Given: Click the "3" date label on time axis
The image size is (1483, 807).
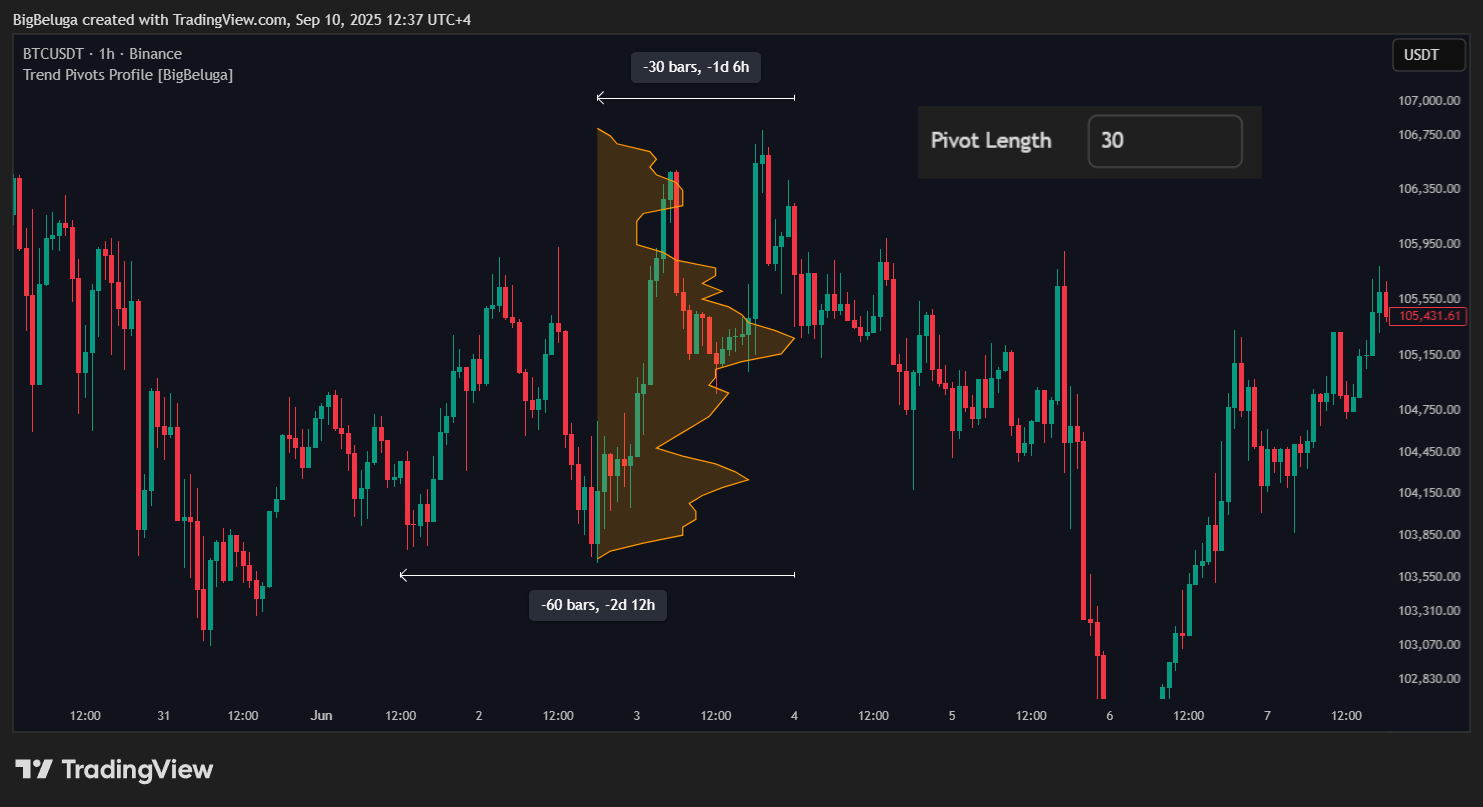Looking at the screenshot, I should (637, 716).
